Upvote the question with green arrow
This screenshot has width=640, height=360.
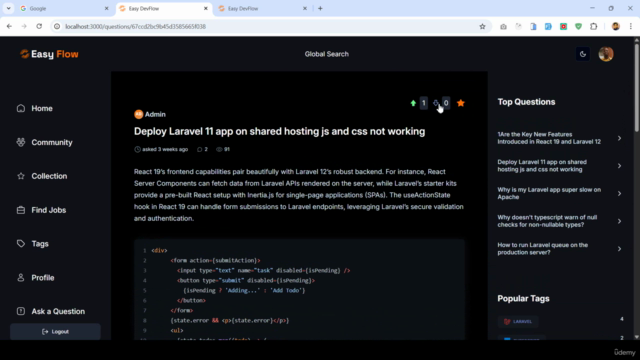pos(413,103)
